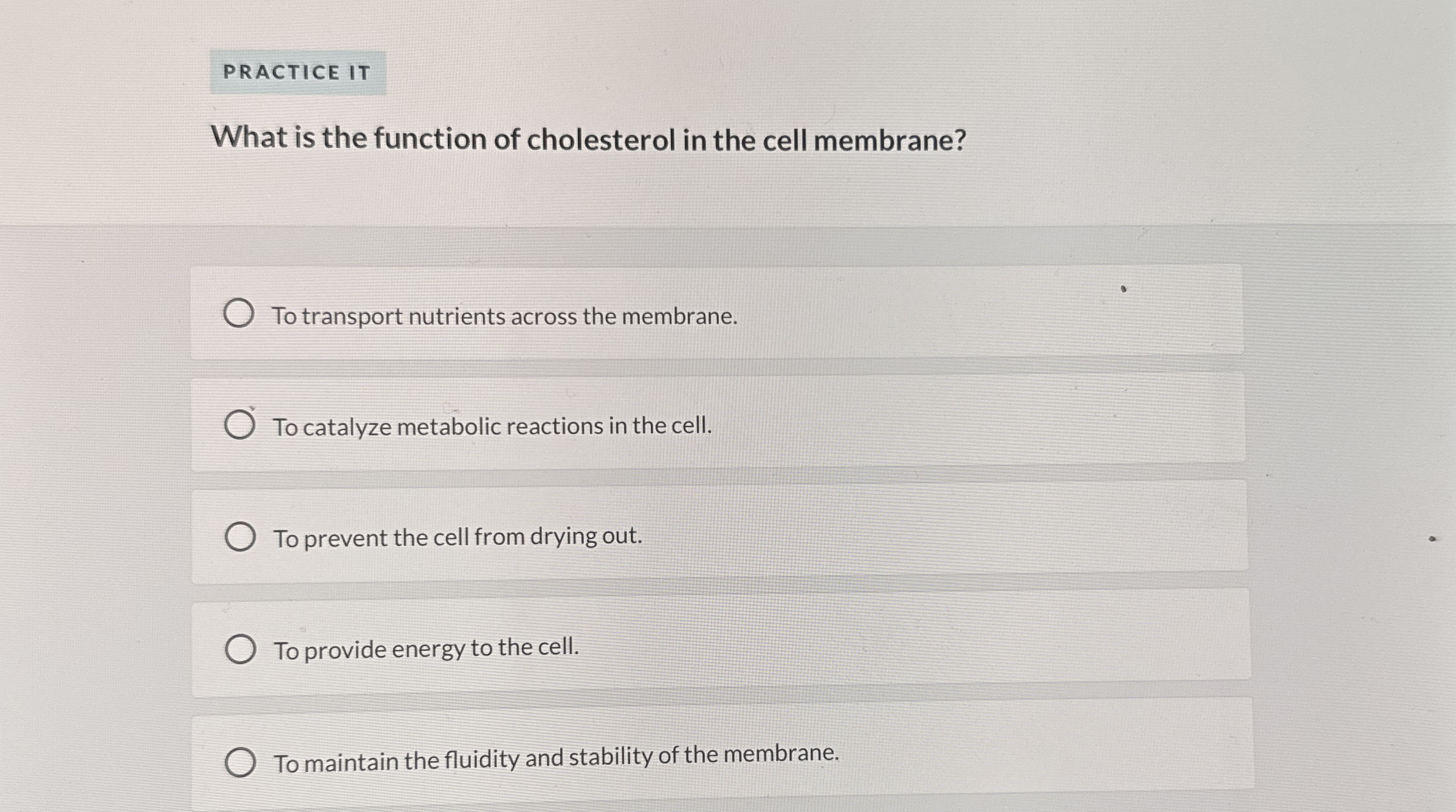This screenshot has height=812, width=1456.
Task: Click 'To maintain the fluidity and stability' answer text
Action: pos(556,759)
